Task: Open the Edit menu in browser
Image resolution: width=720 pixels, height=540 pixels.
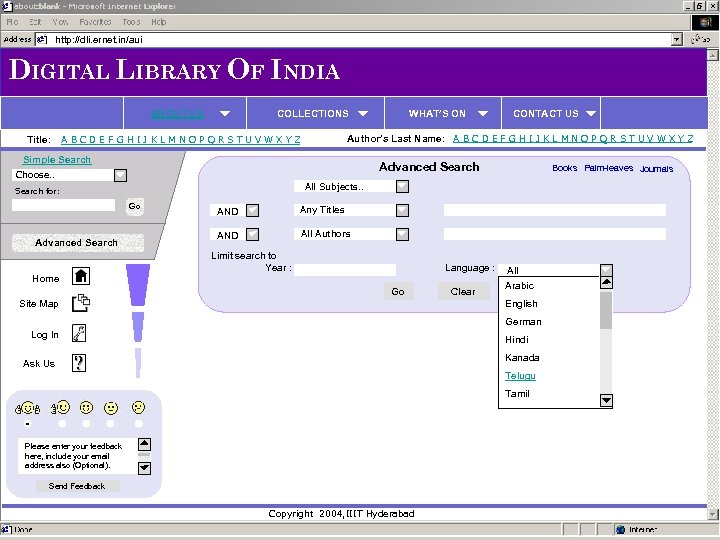Action: tap(35, 22)
